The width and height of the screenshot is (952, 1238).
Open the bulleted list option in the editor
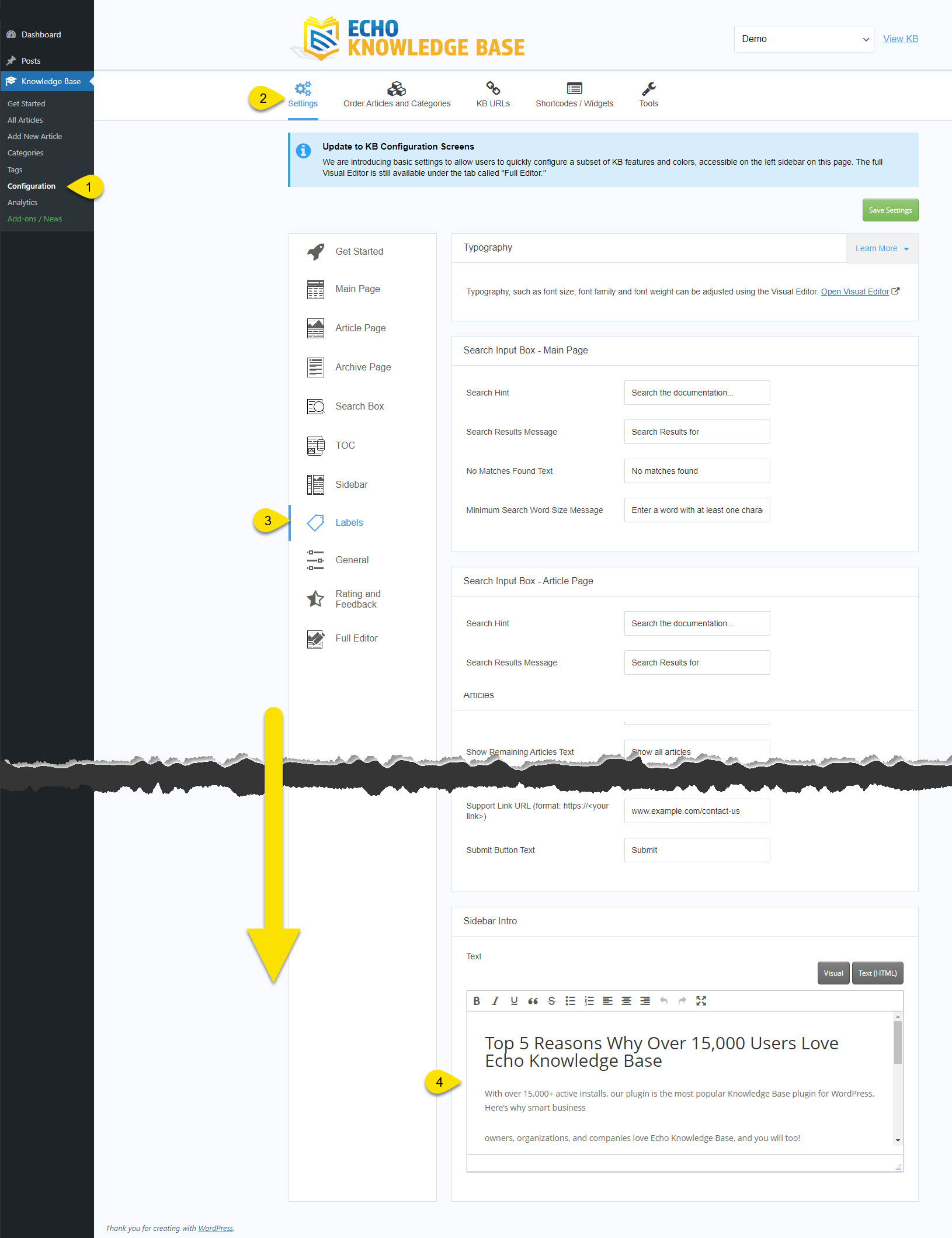[571, 1000]
